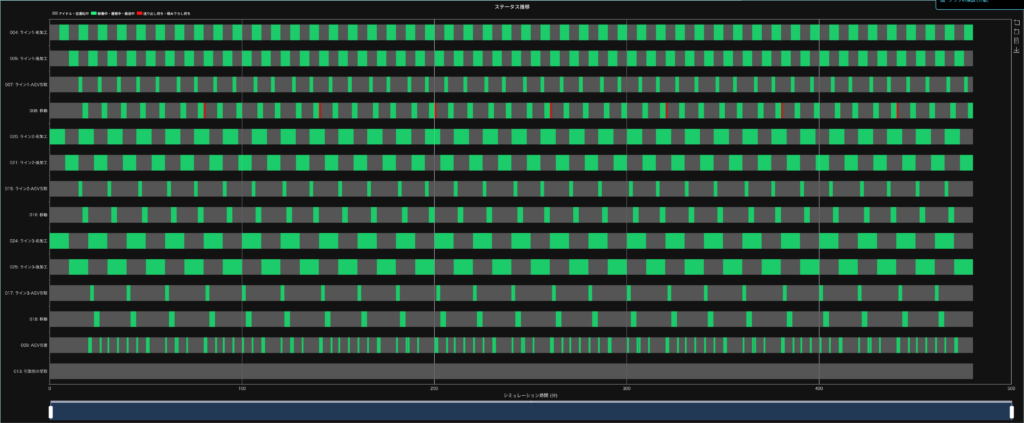Click the ステータス推移 chart title
Image resolution: width=1024 pixels, height=423 pixels.
coord(512,6)
